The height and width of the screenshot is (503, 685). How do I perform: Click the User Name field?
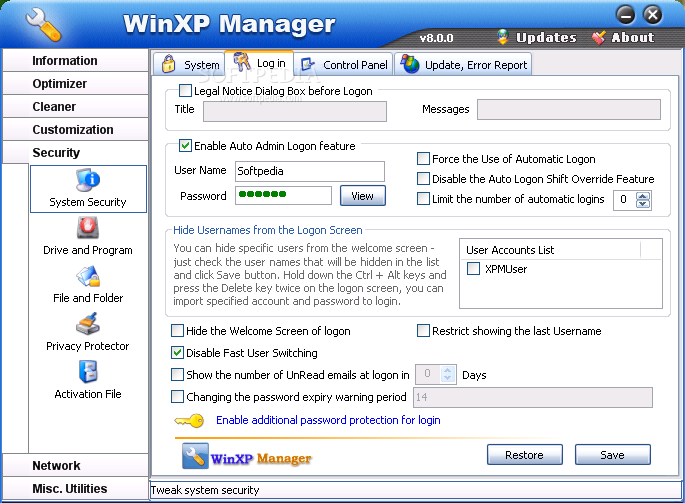pyautogui.click(x=310, y=171)
